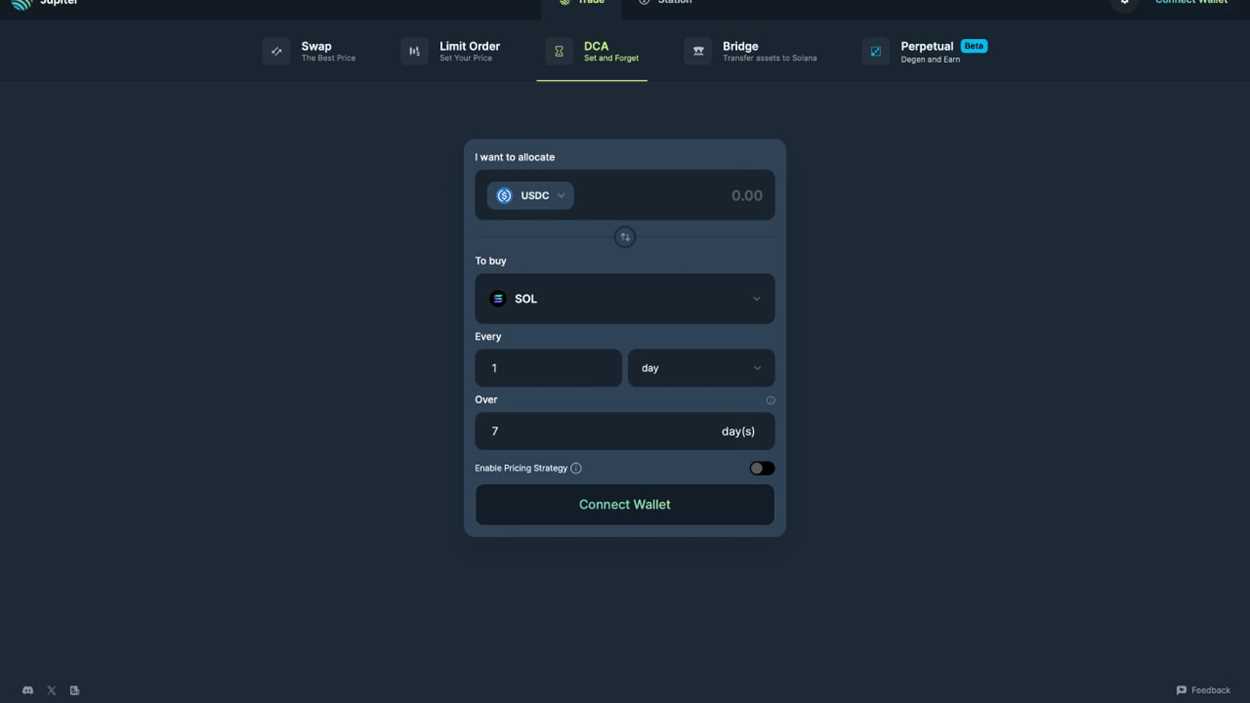Click the swap-direction arrows between tokens
Screen dimensions: 1250x703
pos(625,237)
